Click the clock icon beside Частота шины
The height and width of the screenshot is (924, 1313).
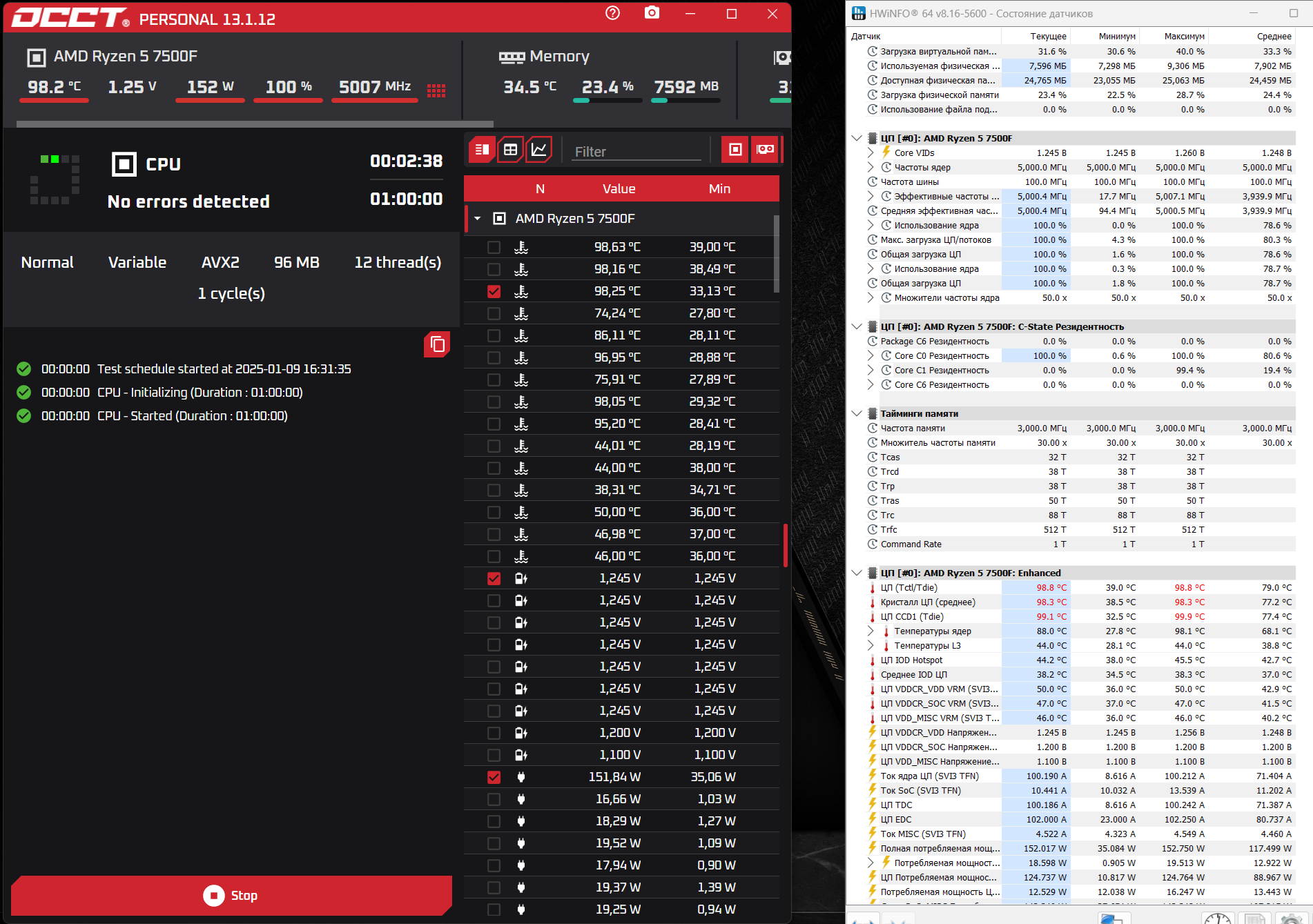[x=873, y=181]
